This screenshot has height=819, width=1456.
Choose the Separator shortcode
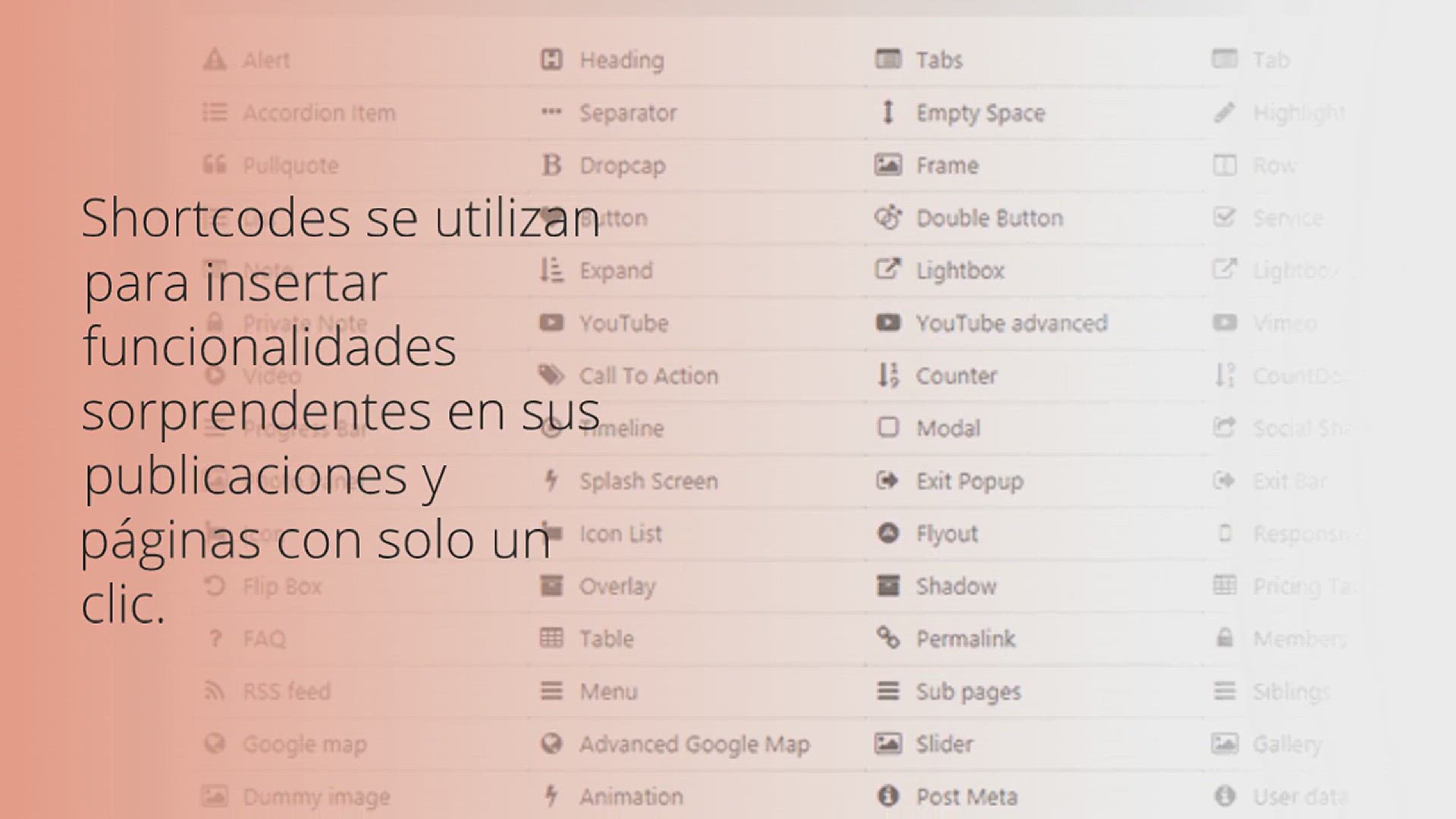[627, 113]
